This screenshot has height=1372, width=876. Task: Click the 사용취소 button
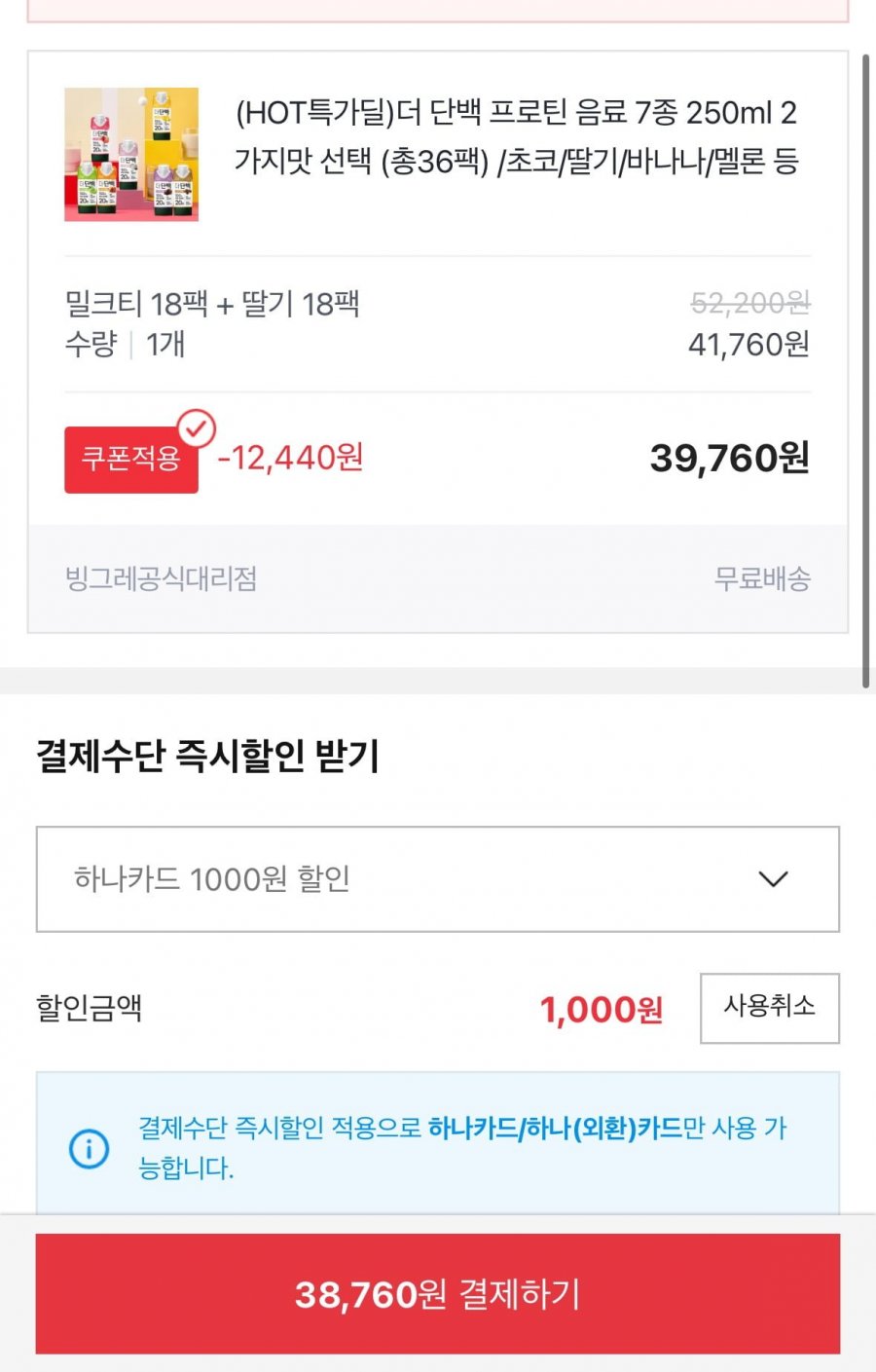point(769,1008)
